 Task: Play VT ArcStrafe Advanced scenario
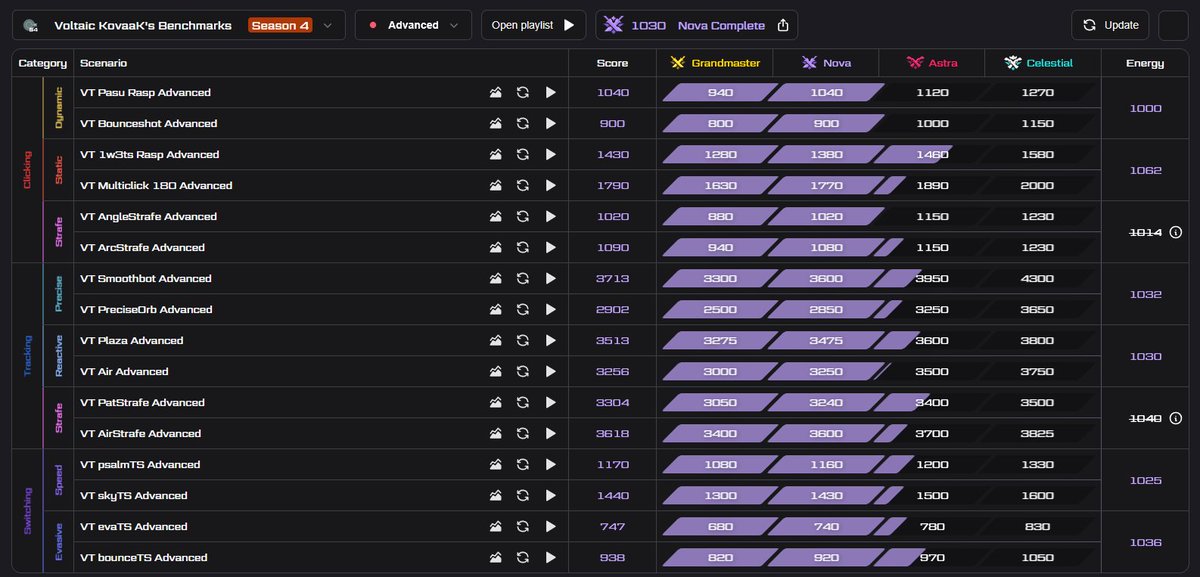point(550,248)
